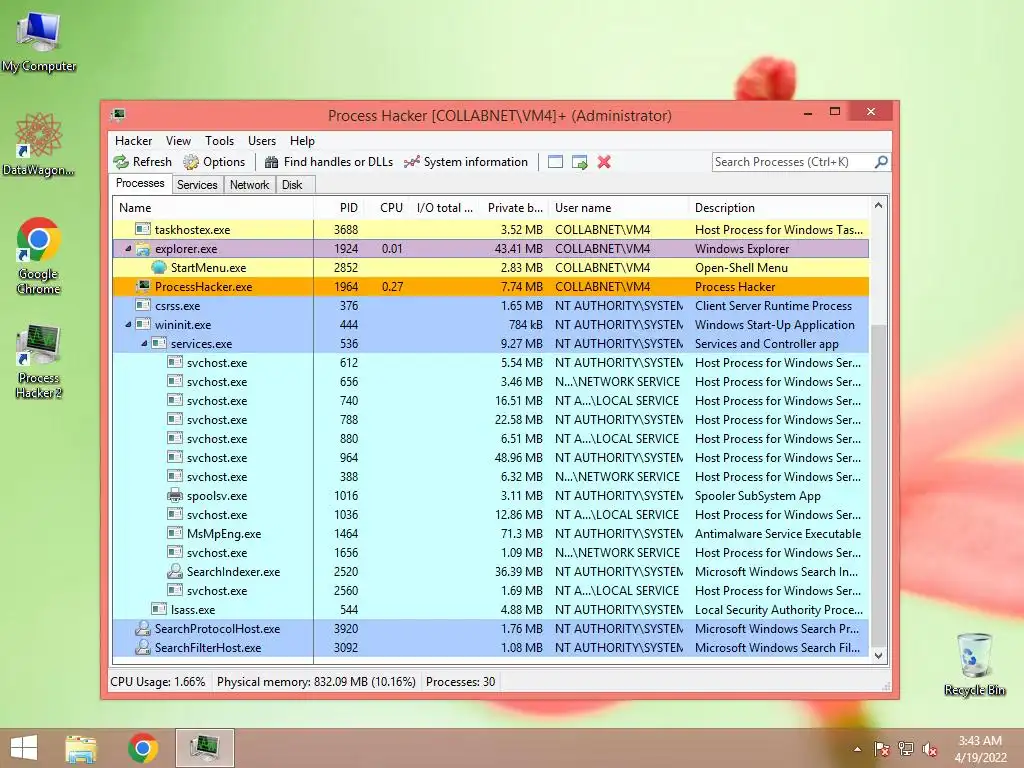Open the DataWagon desktop shortcut
Viewport: 1024px width, 768px height.
click(39, 144)
